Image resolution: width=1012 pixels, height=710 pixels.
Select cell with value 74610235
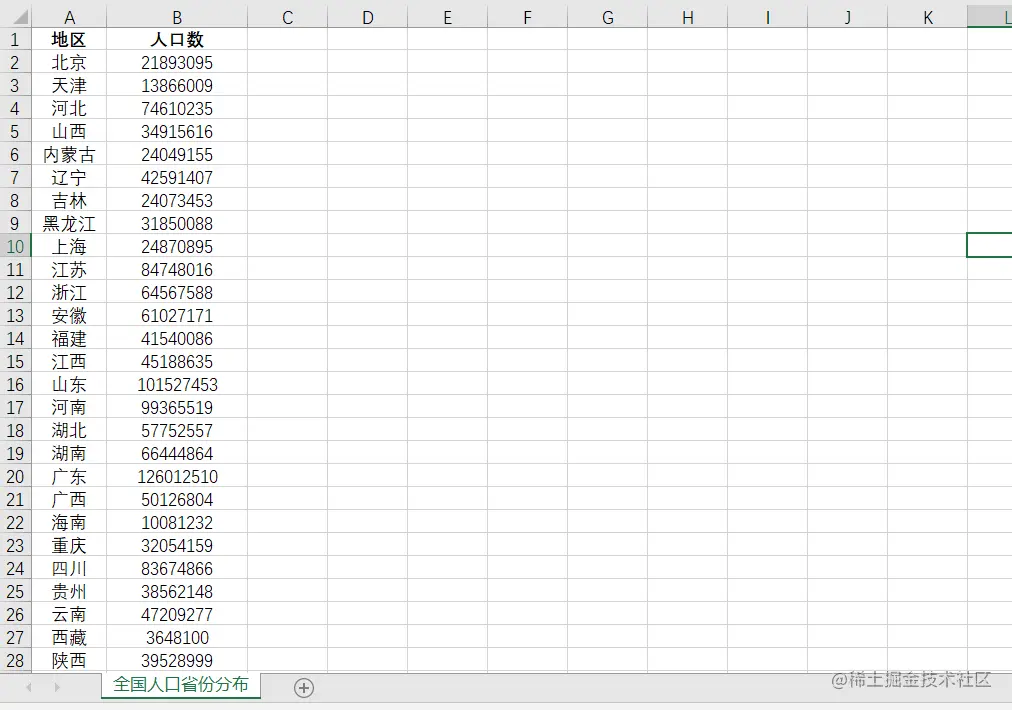[177, 108]
